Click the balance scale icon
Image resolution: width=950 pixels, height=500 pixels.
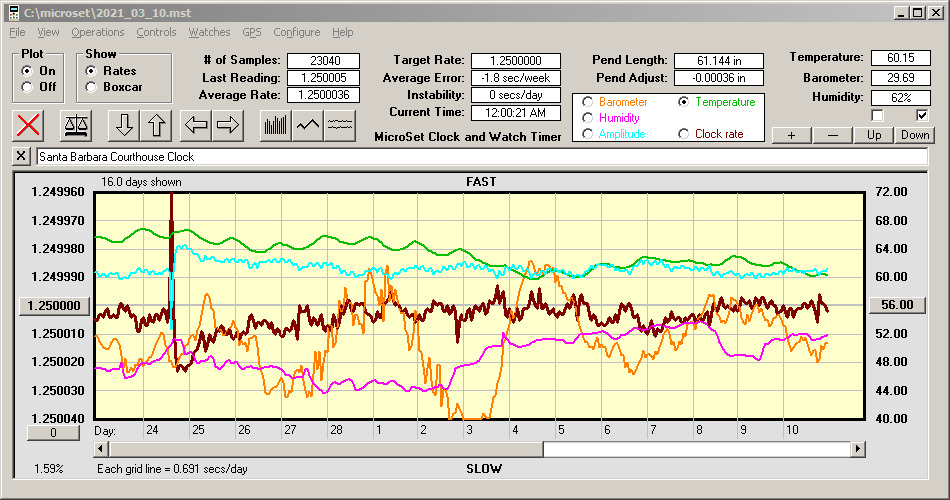(75, 125)
